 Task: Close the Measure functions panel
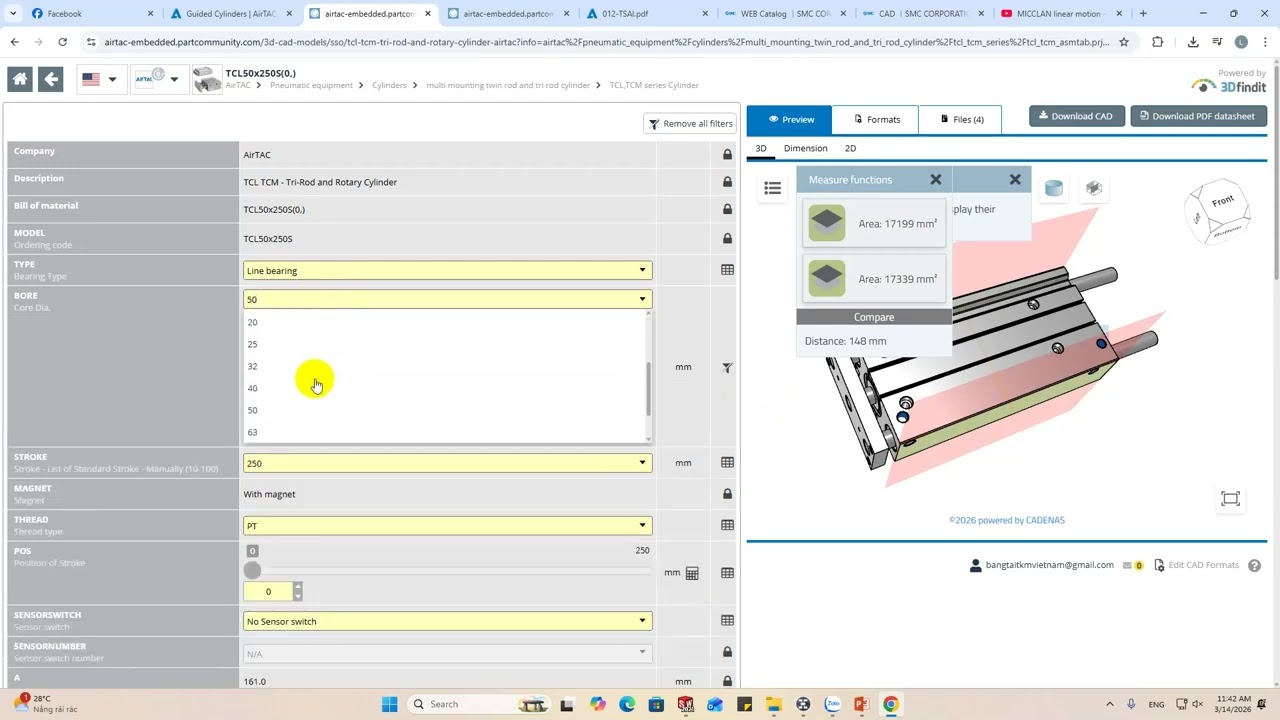(x=936, y=180)
